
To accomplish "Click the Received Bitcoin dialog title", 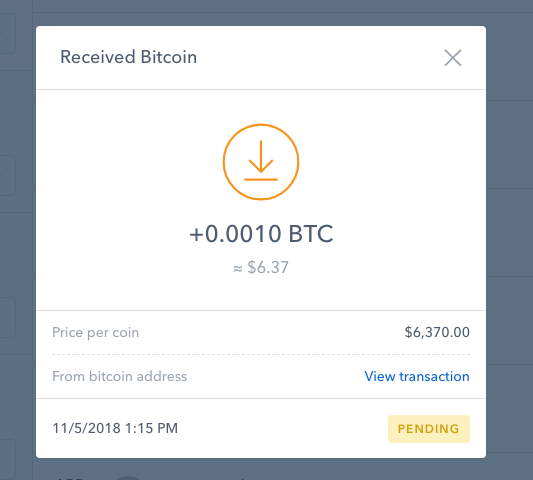I will [x=128, y=57].
